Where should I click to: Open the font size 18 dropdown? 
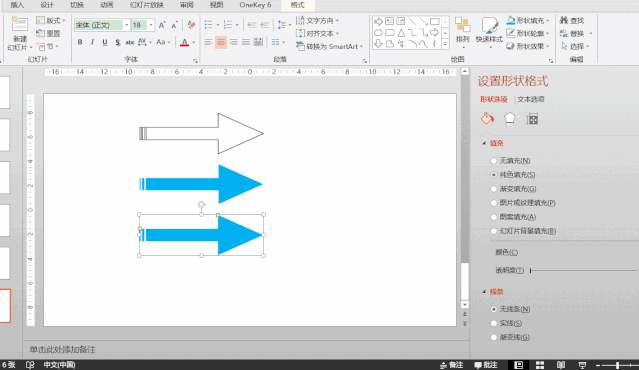pyautogui.click(x=151, y=25)
